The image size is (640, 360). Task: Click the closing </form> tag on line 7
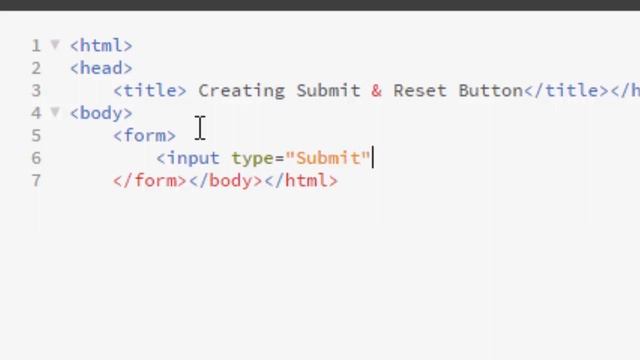(150, 180)
